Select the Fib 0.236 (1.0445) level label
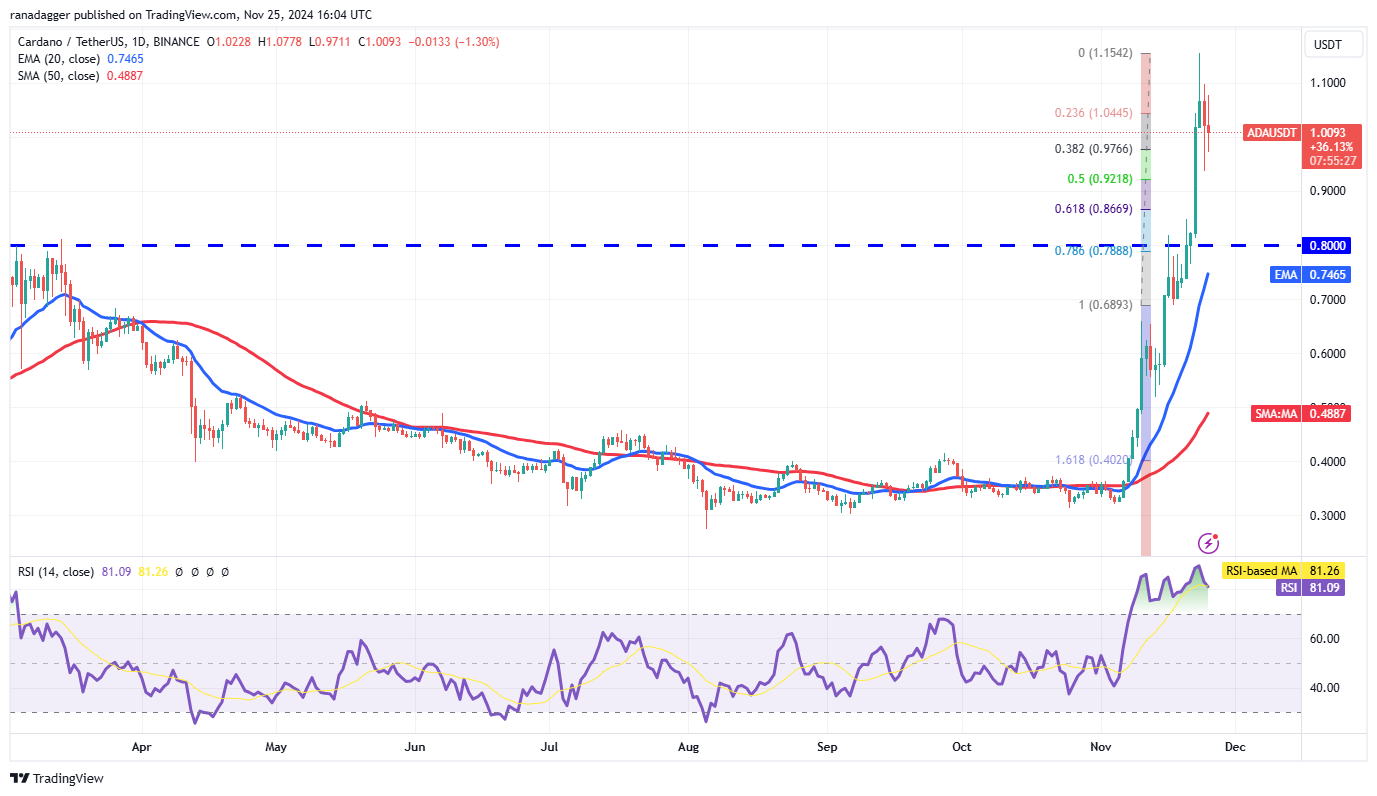Viewport: 1377px width, 796px height. coord(1093,113)
